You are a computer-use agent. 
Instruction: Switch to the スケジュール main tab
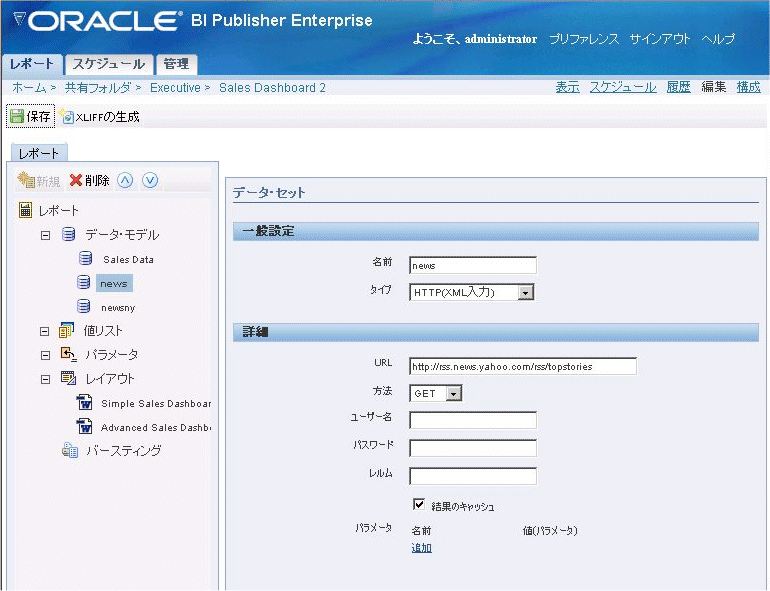109,64
